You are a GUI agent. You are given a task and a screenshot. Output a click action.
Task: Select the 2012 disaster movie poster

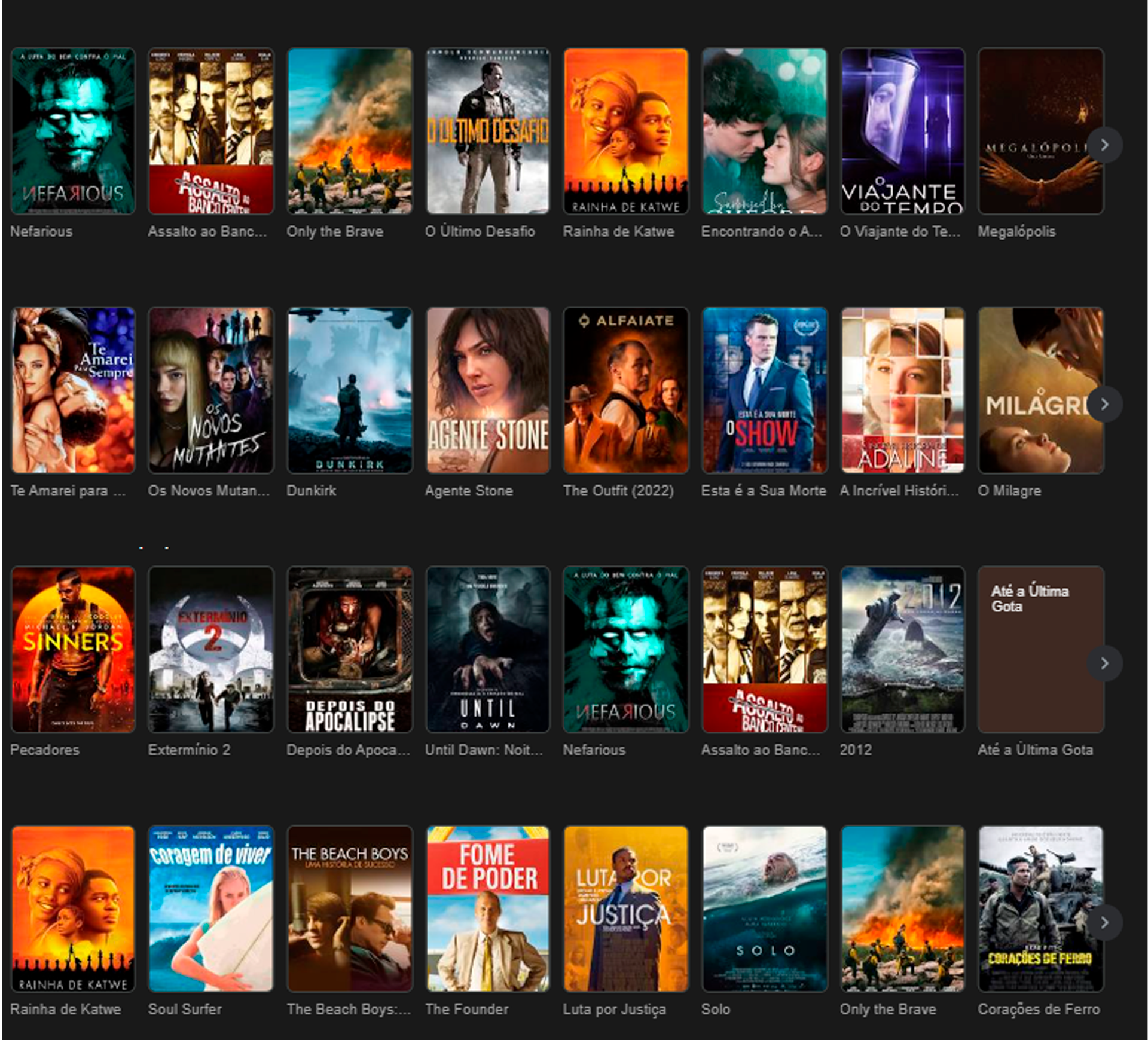902,650
